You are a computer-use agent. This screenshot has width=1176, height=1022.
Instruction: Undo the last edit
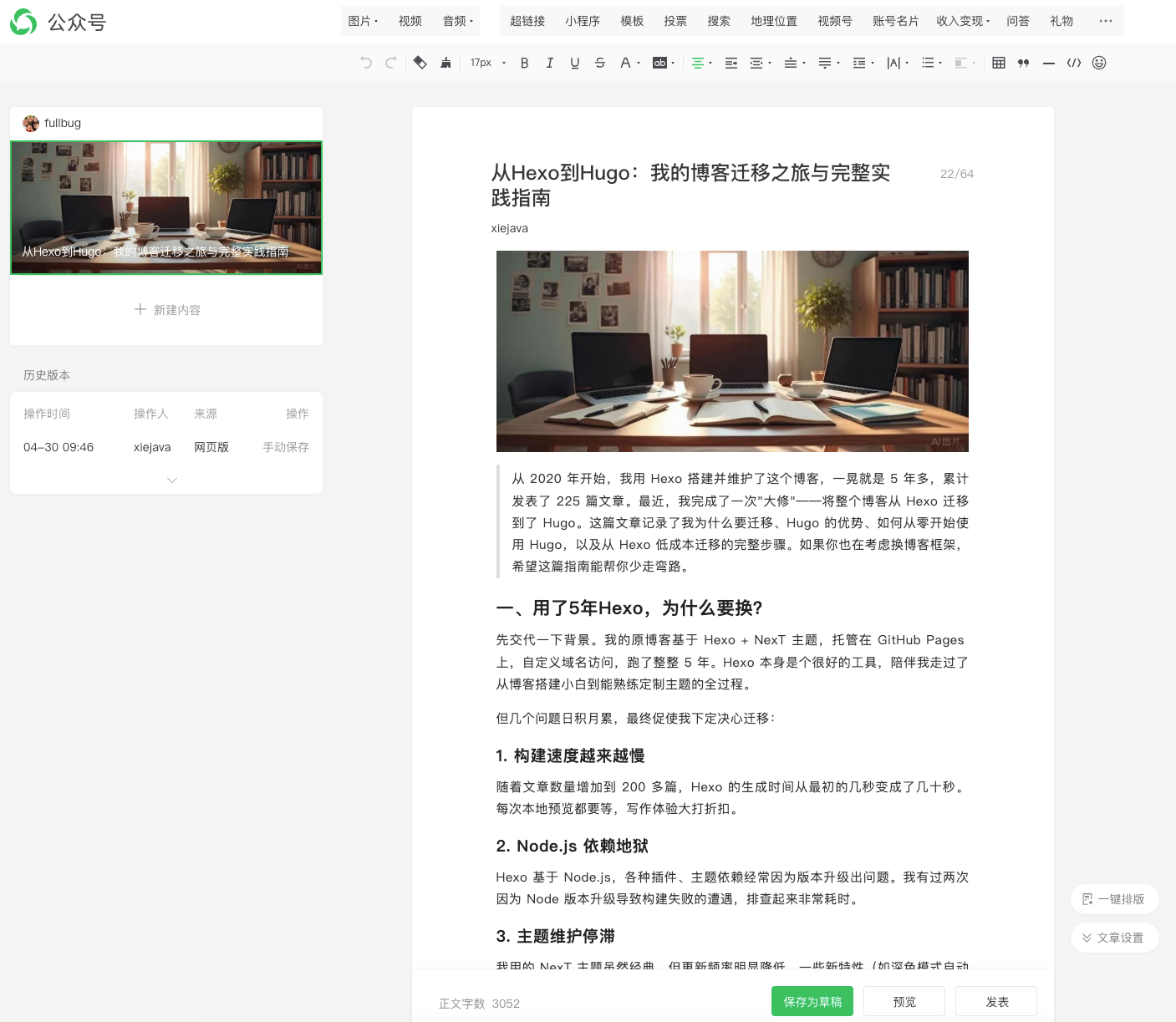pos(365,63)
